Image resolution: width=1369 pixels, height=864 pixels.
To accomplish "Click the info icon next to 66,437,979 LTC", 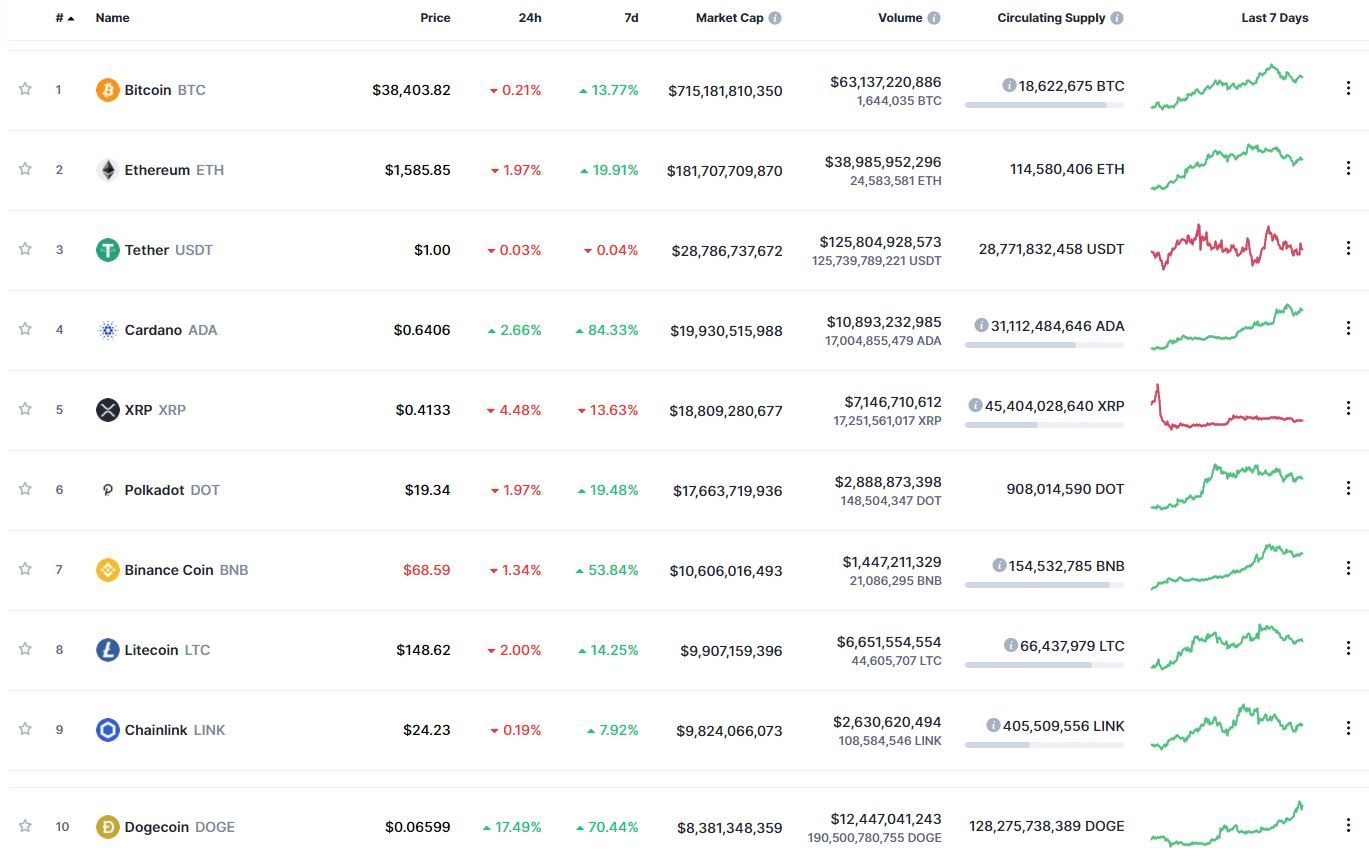I will (x=1011, y=646).
